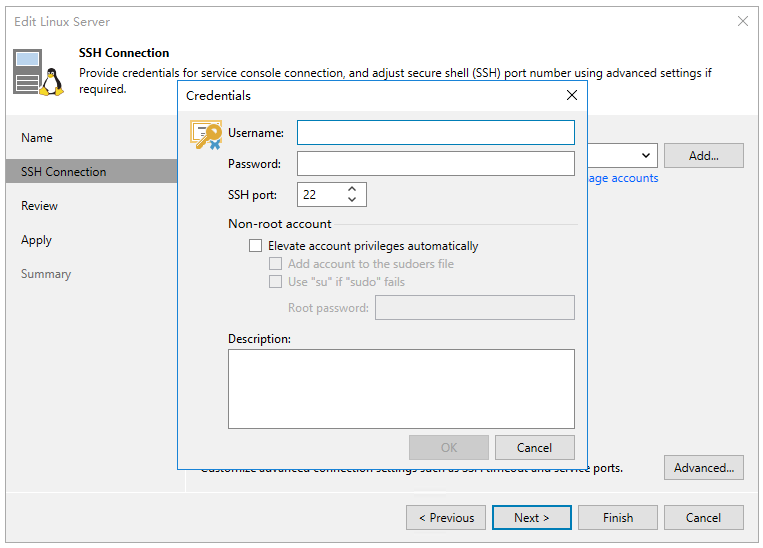Increase SSH port with up arrow
The image size is (763, 548).
pos(352,189)
